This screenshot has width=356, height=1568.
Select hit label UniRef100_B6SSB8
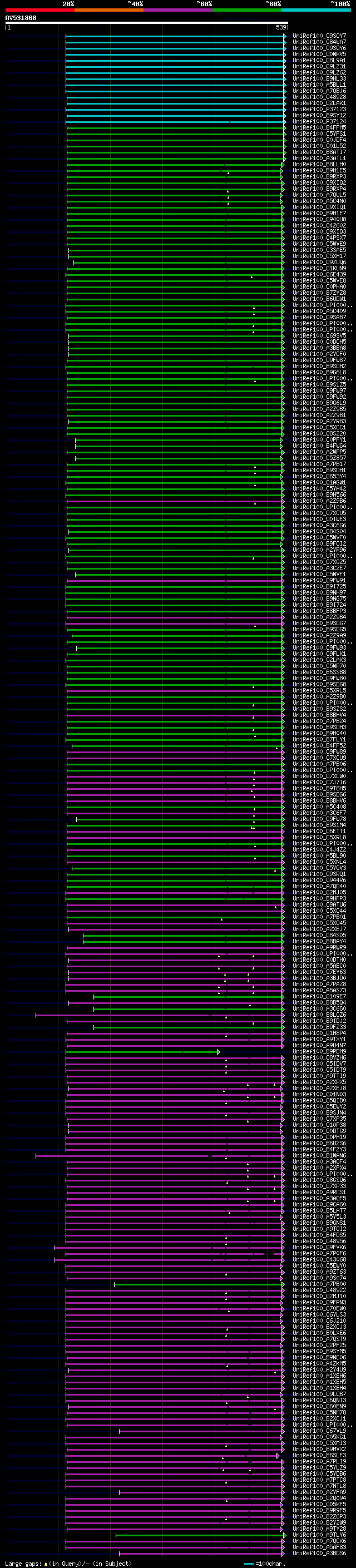click(x=319, y=672)
